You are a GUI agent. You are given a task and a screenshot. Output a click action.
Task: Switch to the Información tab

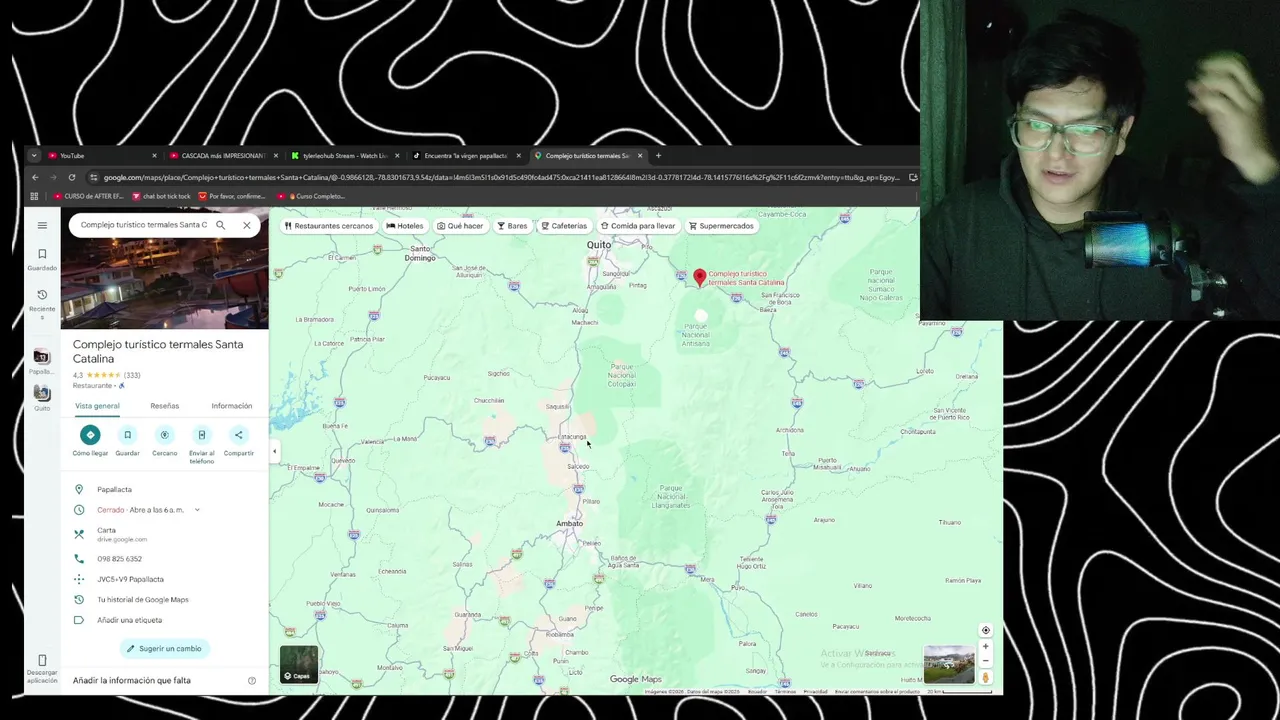[231, 406]
